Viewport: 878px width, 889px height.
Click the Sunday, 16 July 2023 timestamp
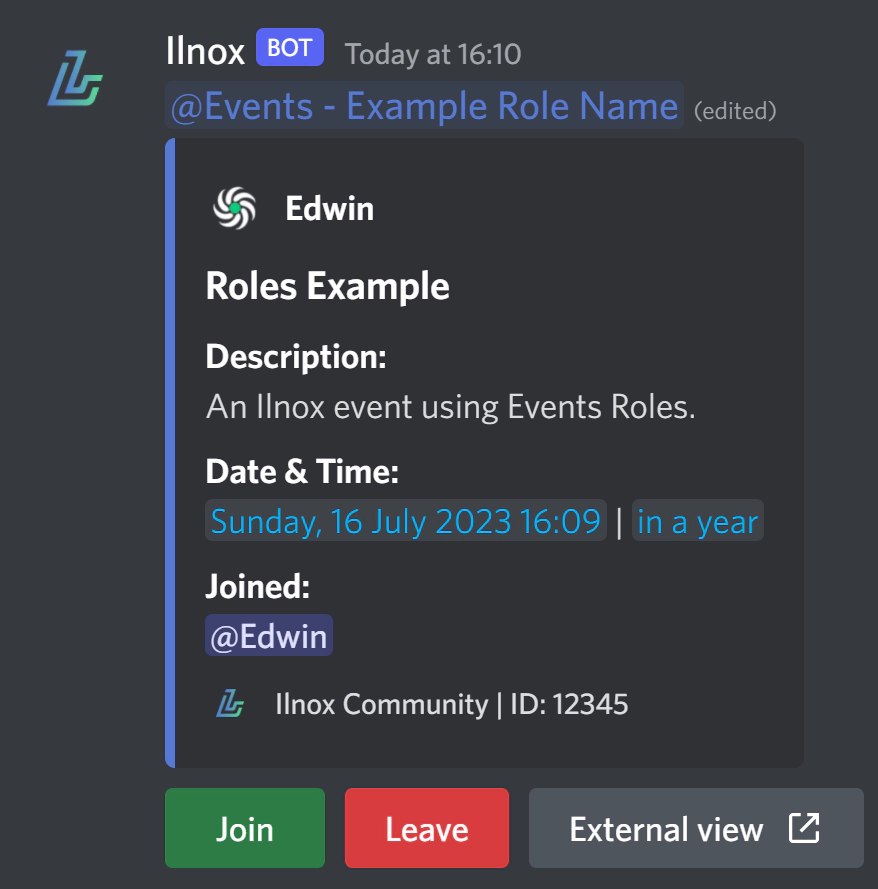(406, 520)
